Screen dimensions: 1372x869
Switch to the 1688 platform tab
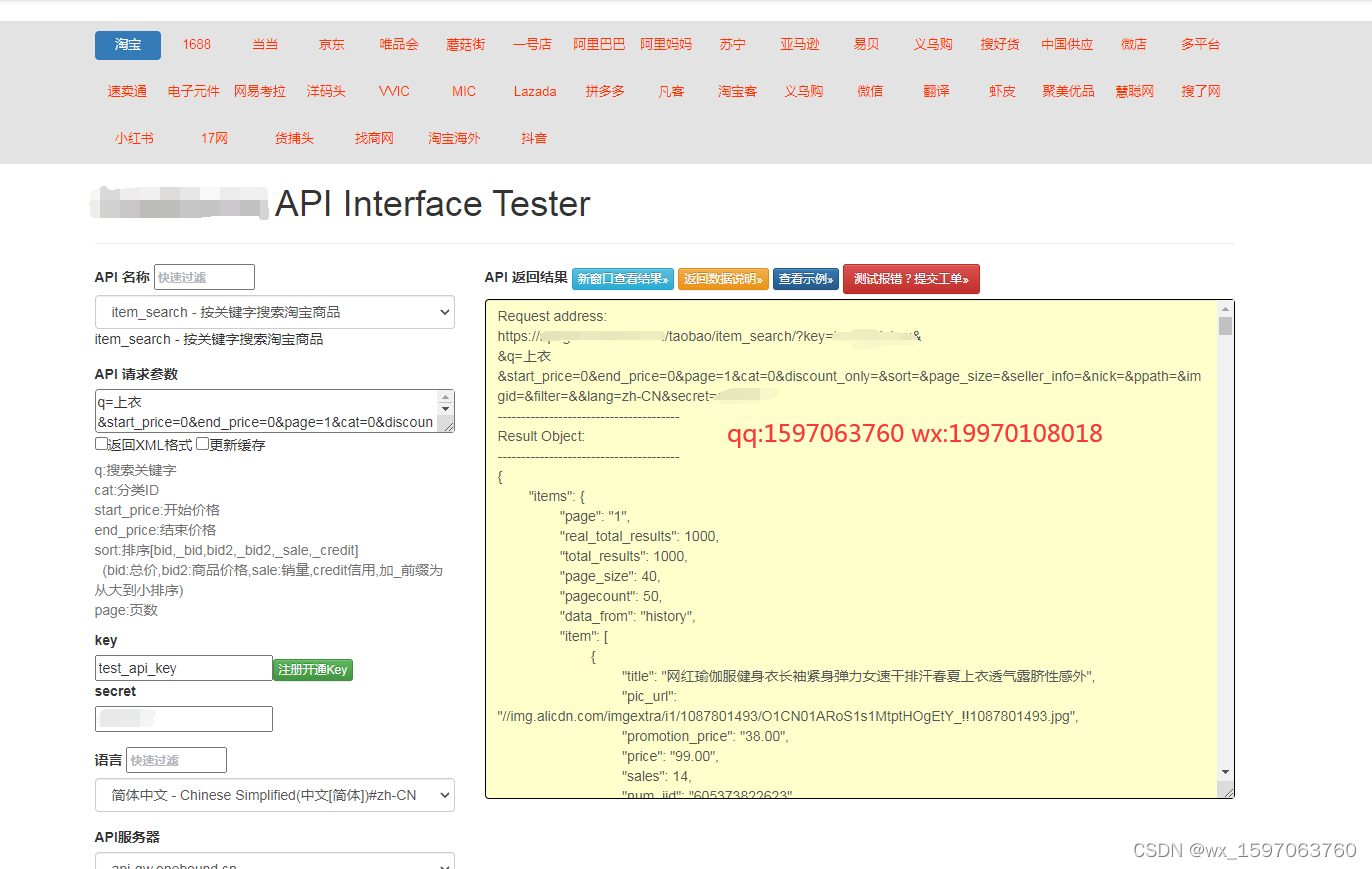197,45
